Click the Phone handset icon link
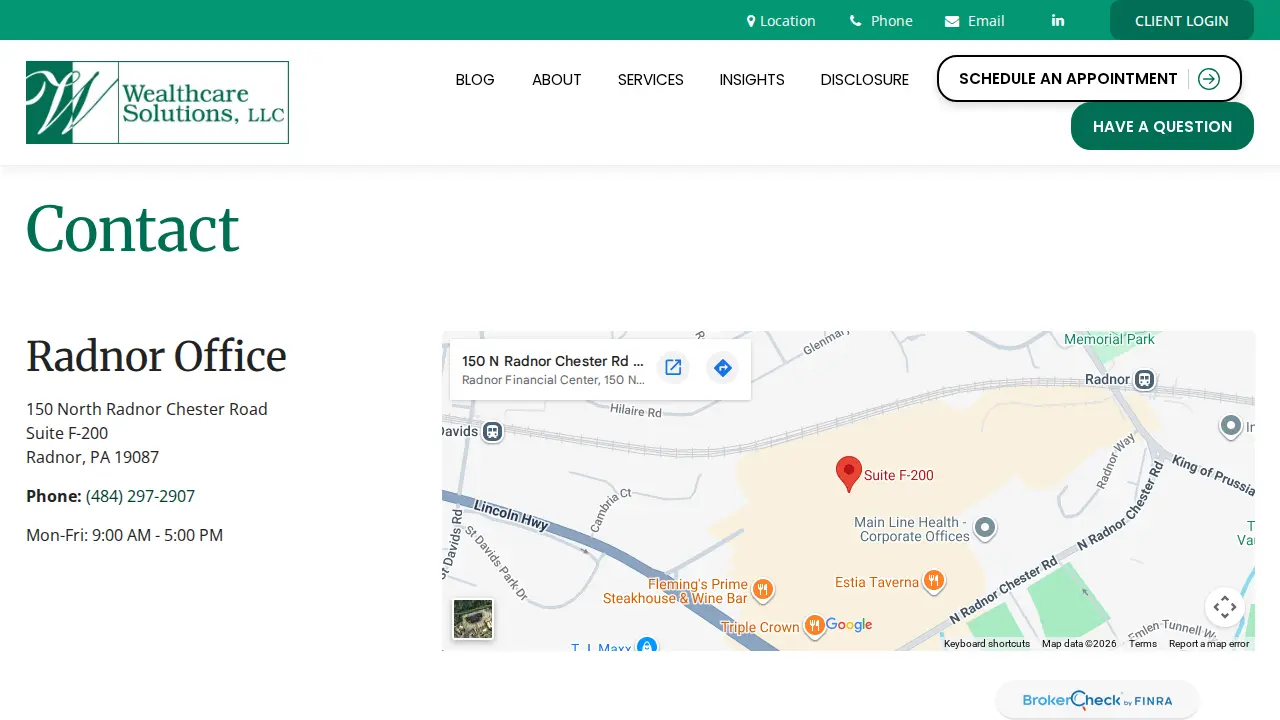The height and width of the screenshot is (720, 1280). coord(881,20)
